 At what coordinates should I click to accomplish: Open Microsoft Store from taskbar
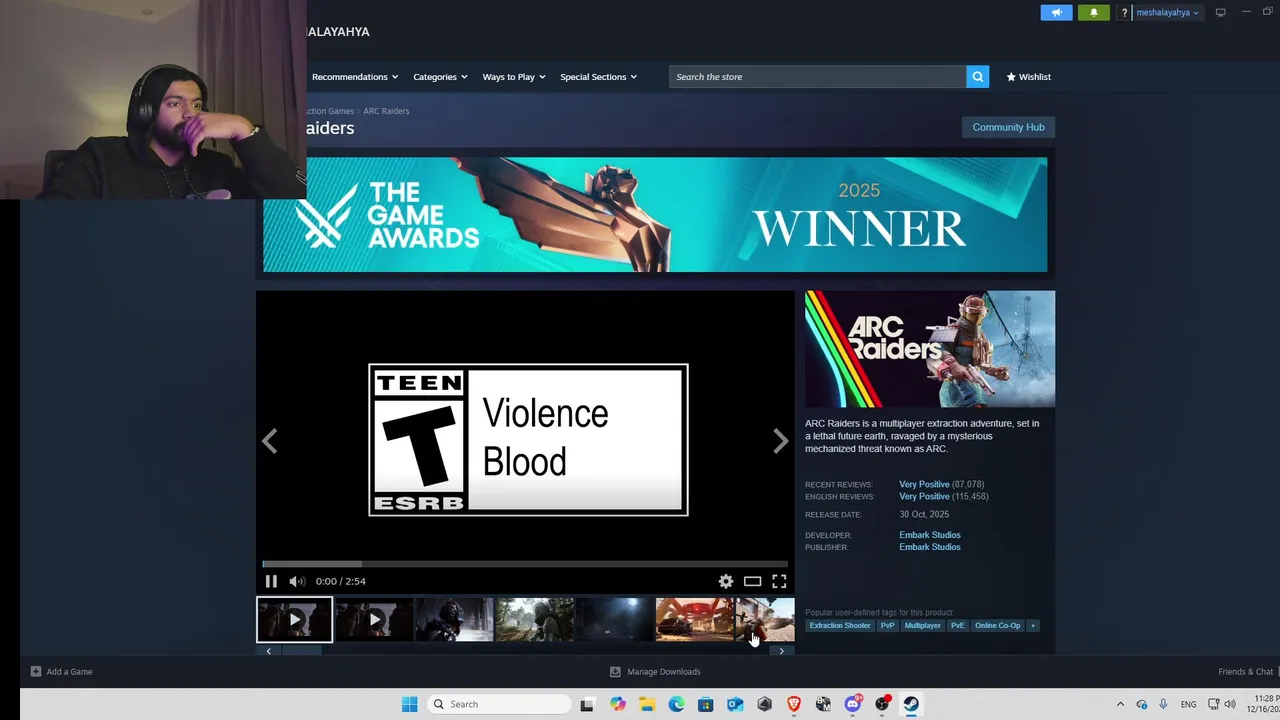(x=706, y=704)
